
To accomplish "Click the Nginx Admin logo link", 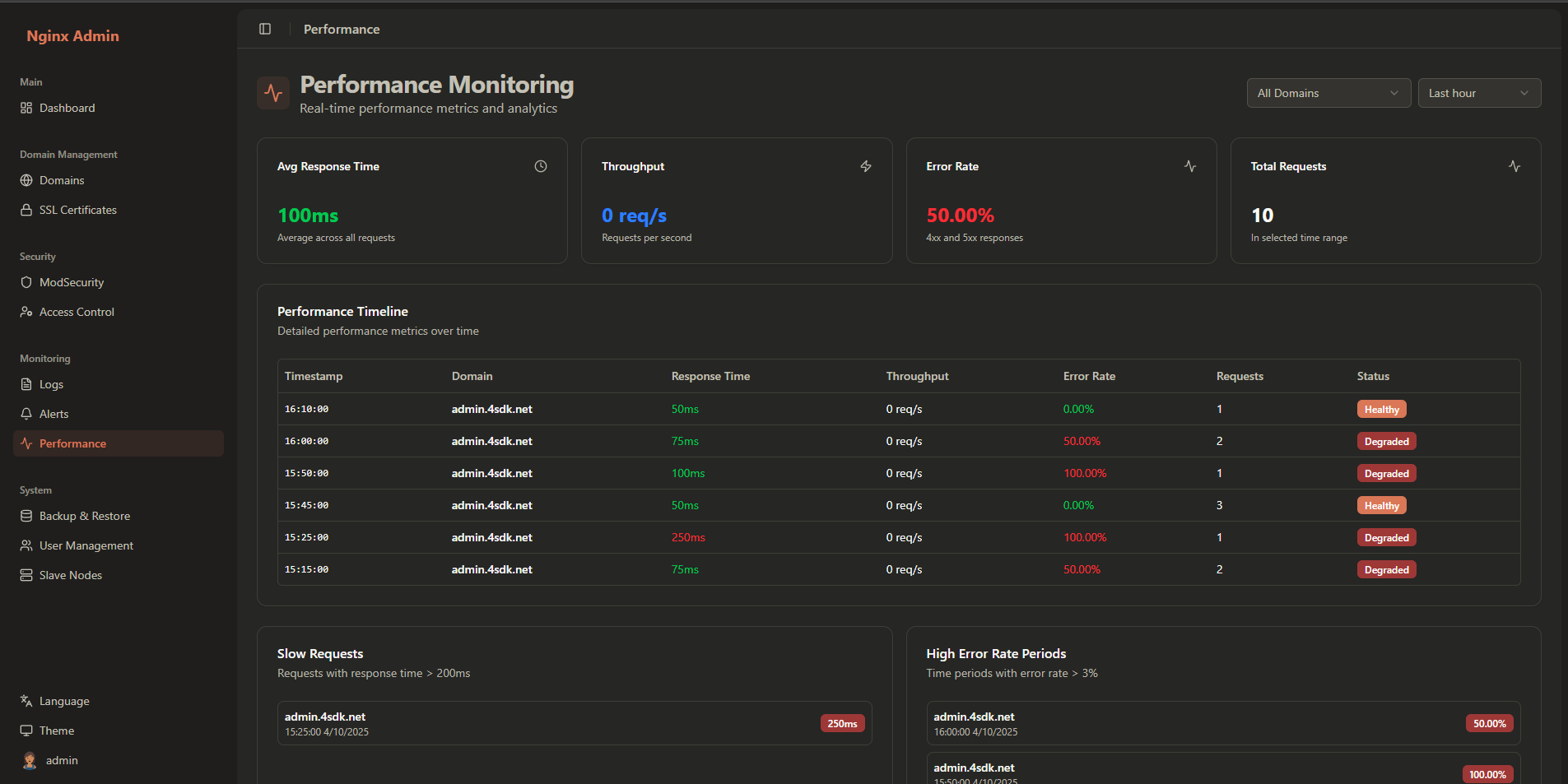I will tap(72, 35).
